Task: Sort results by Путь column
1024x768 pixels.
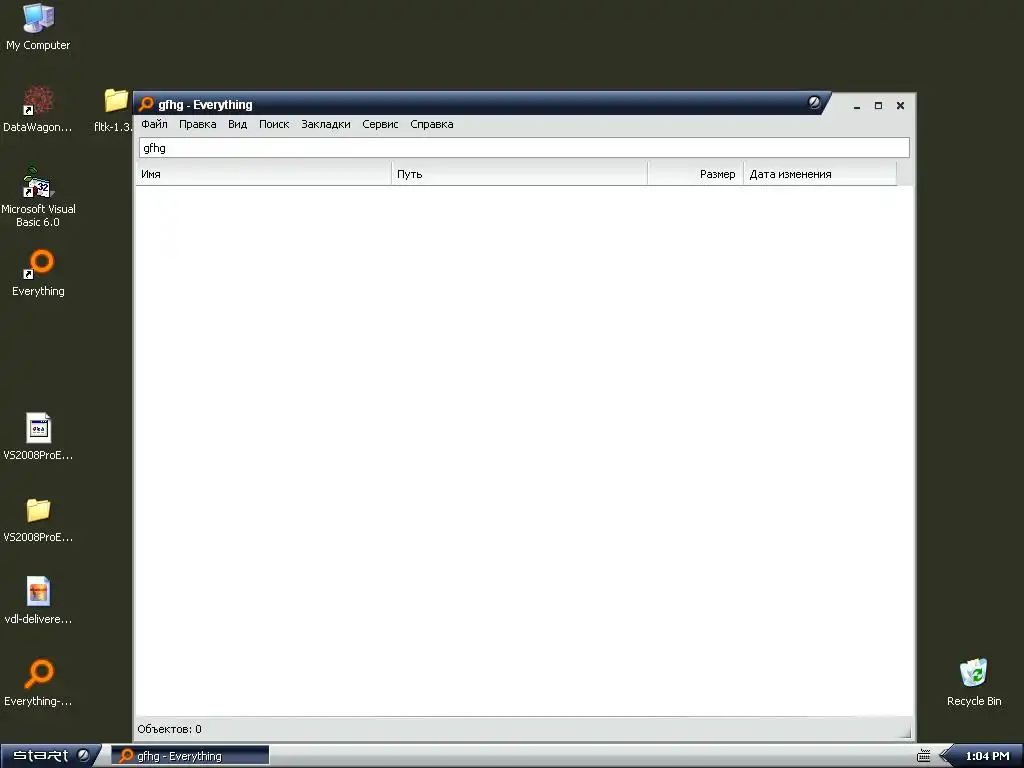Action: pos(520,174)
